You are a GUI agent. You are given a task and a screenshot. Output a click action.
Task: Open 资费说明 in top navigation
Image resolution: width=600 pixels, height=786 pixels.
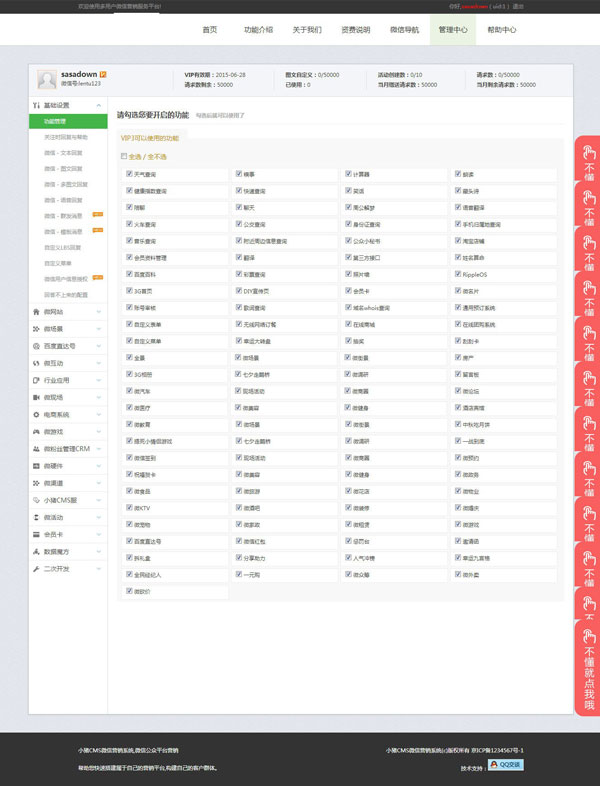point(355,30)
